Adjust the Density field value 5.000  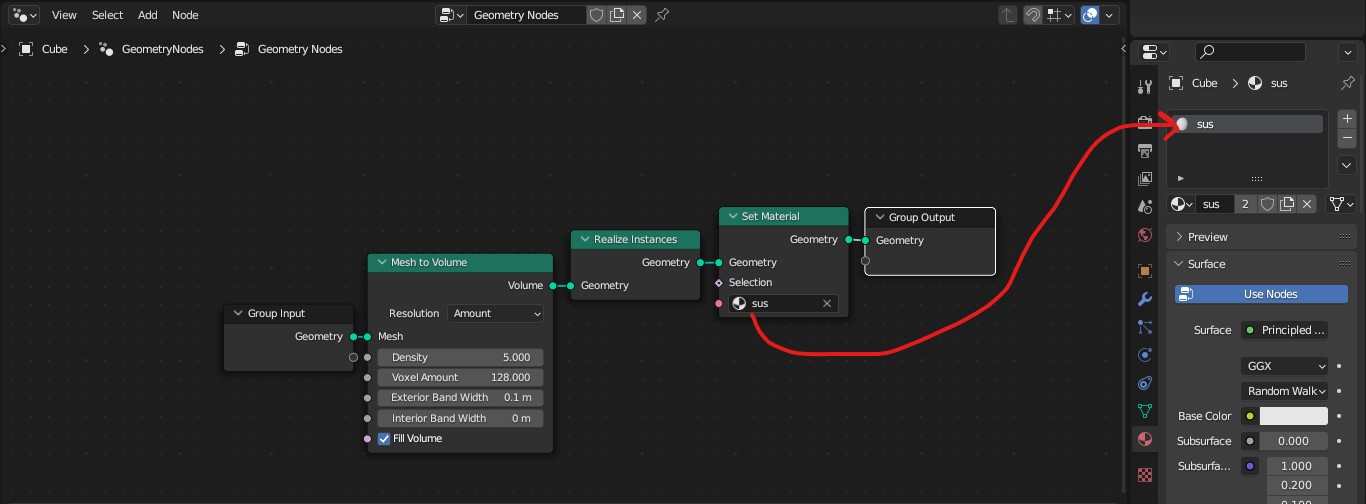(x=460, y=357)
